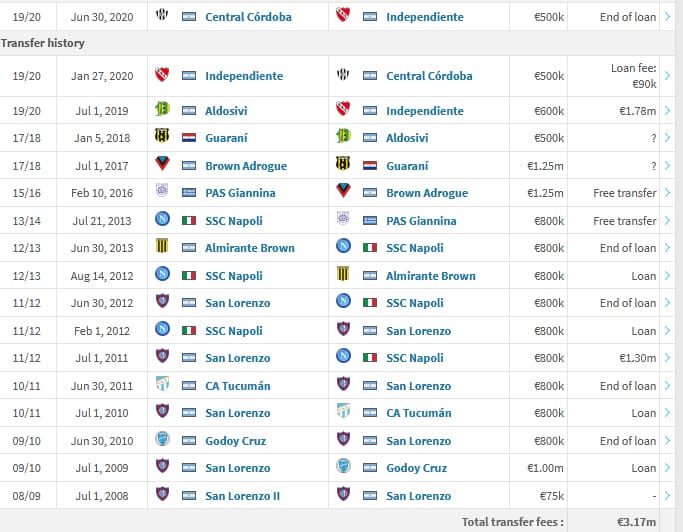
Task: Click Almirante Brown crest in the Jun 30, 2013 row
Action: click(x=162, y=247)
